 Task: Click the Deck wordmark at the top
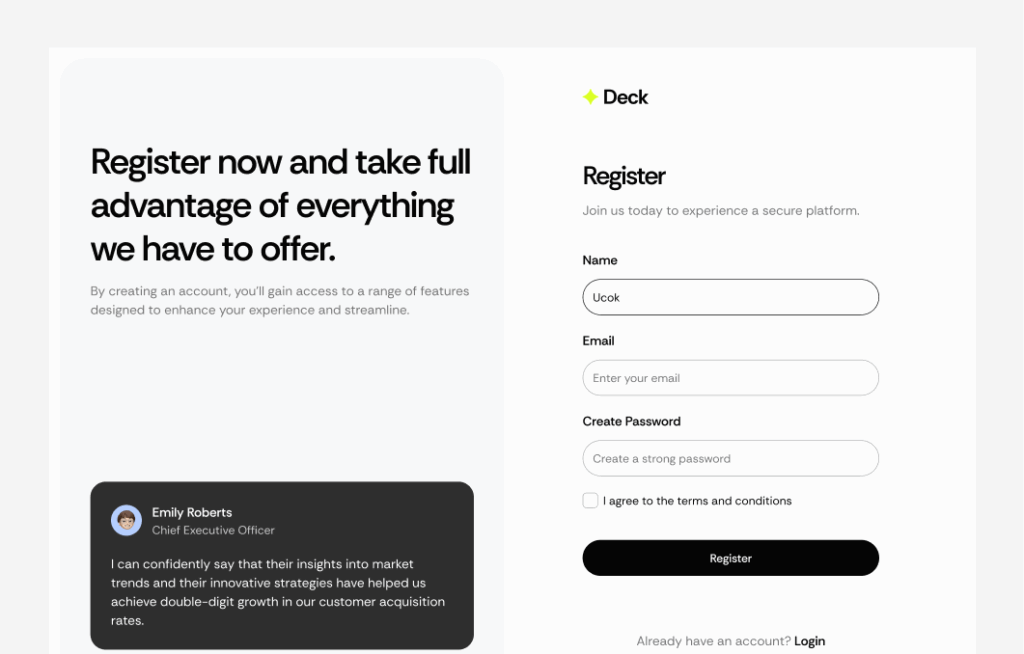627,97
